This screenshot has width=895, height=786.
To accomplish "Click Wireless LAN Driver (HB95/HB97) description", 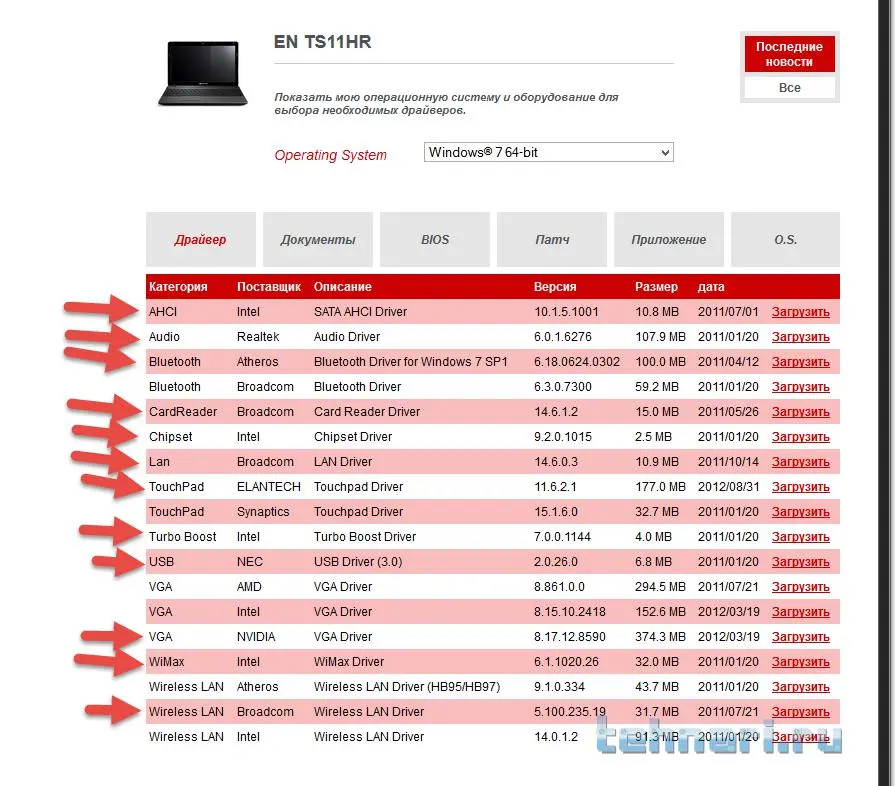I will pos(407,687).
